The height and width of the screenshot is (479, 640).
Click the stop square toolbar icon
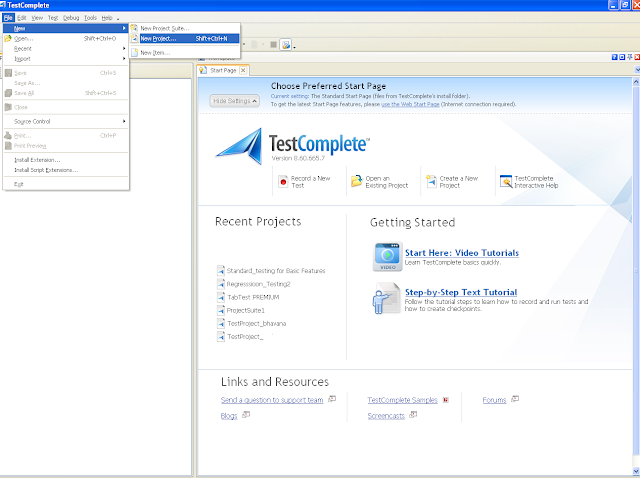tap(273, 44)
